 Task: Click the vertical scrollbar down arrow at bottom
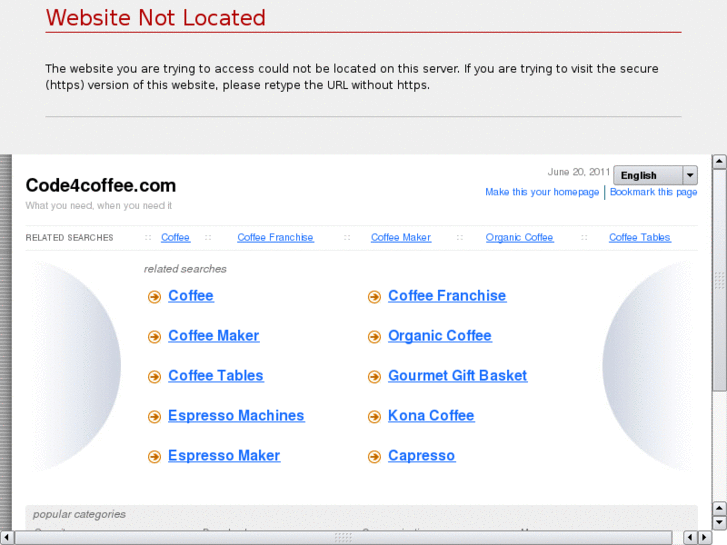[x=719, y=523]
